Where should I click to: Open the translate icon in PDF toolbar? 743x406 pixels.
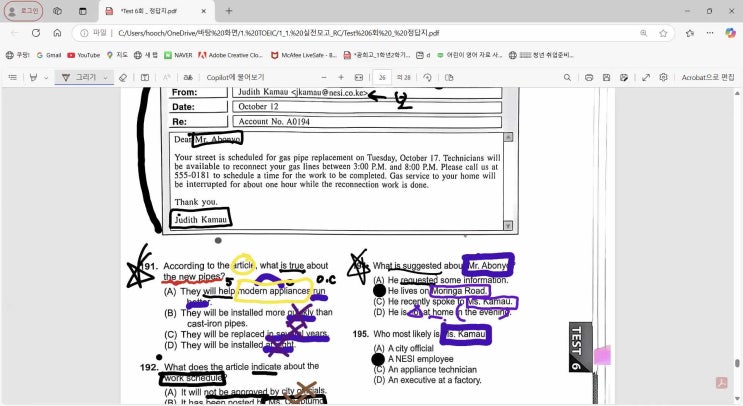(x=188, y=77)
